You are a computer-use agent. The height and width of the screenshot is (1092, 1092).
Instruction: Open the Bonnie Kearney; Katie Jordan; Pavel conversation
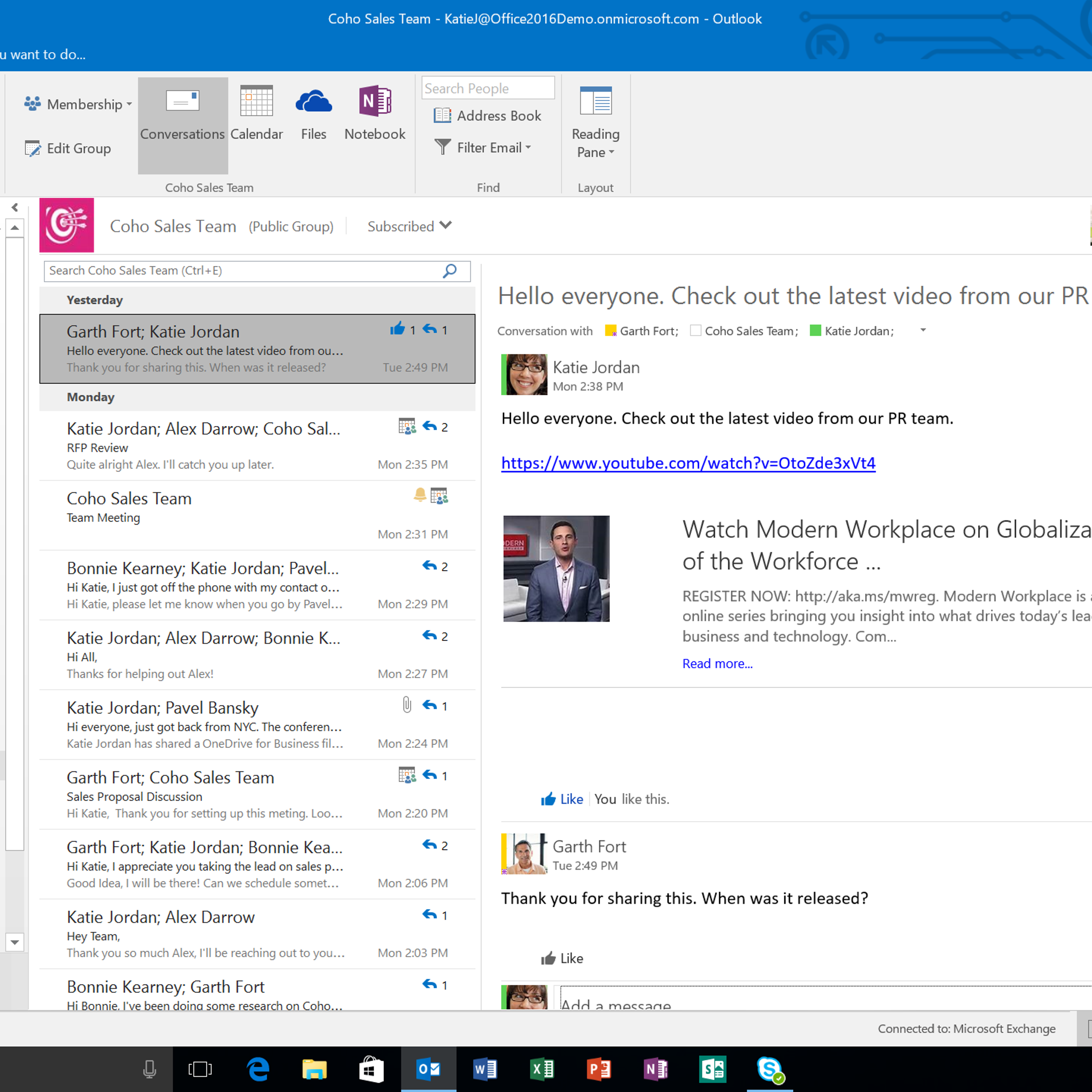point(257,586)
